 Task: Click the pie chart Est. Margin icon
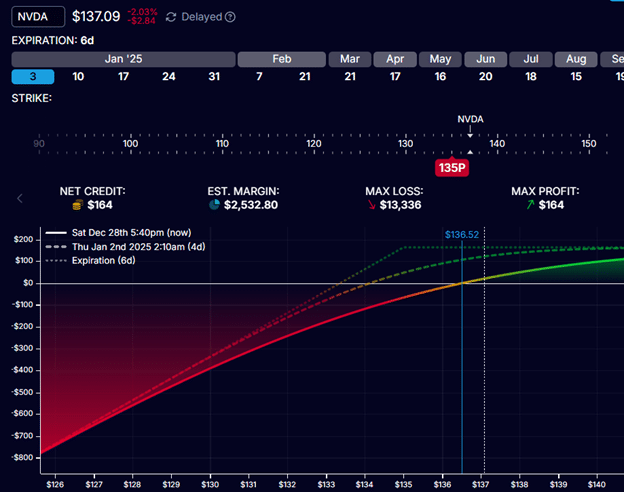coord(214,205)
